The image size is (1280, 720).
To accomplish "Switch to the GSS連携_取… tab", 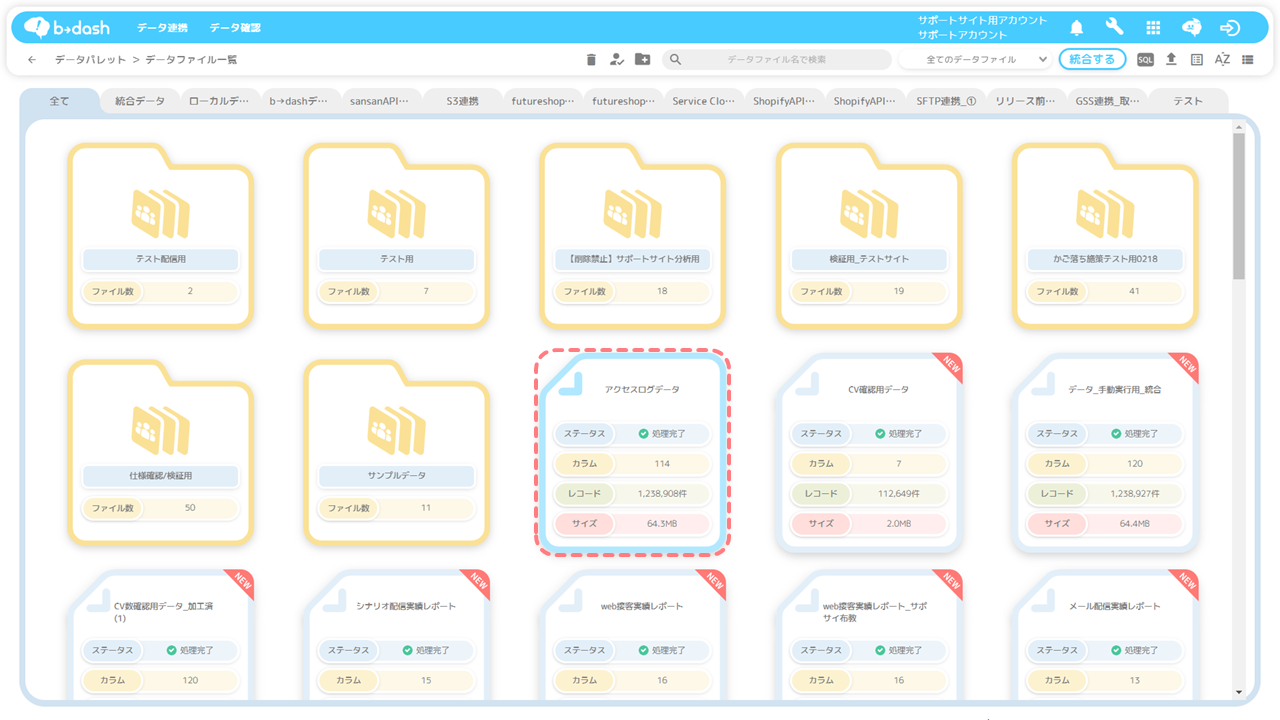I will pos(1107,101).
